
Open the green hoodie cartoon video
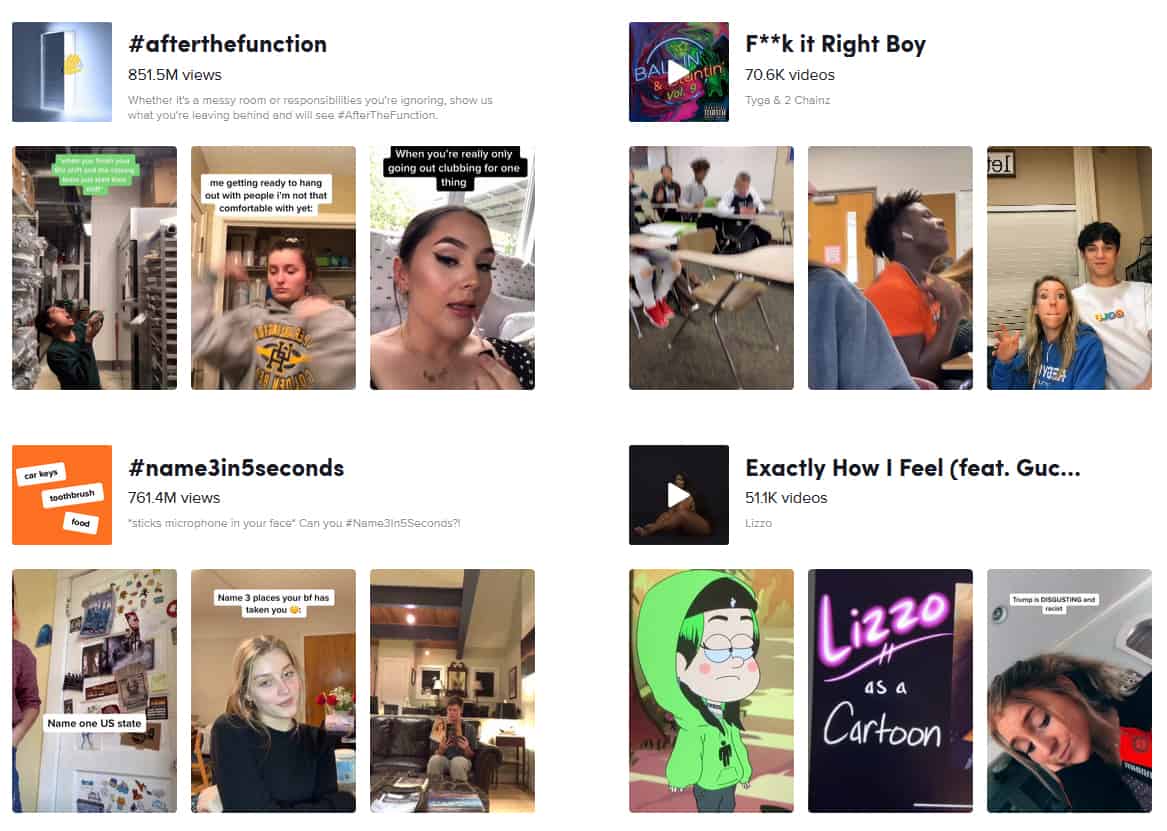[x=711, y=690]
